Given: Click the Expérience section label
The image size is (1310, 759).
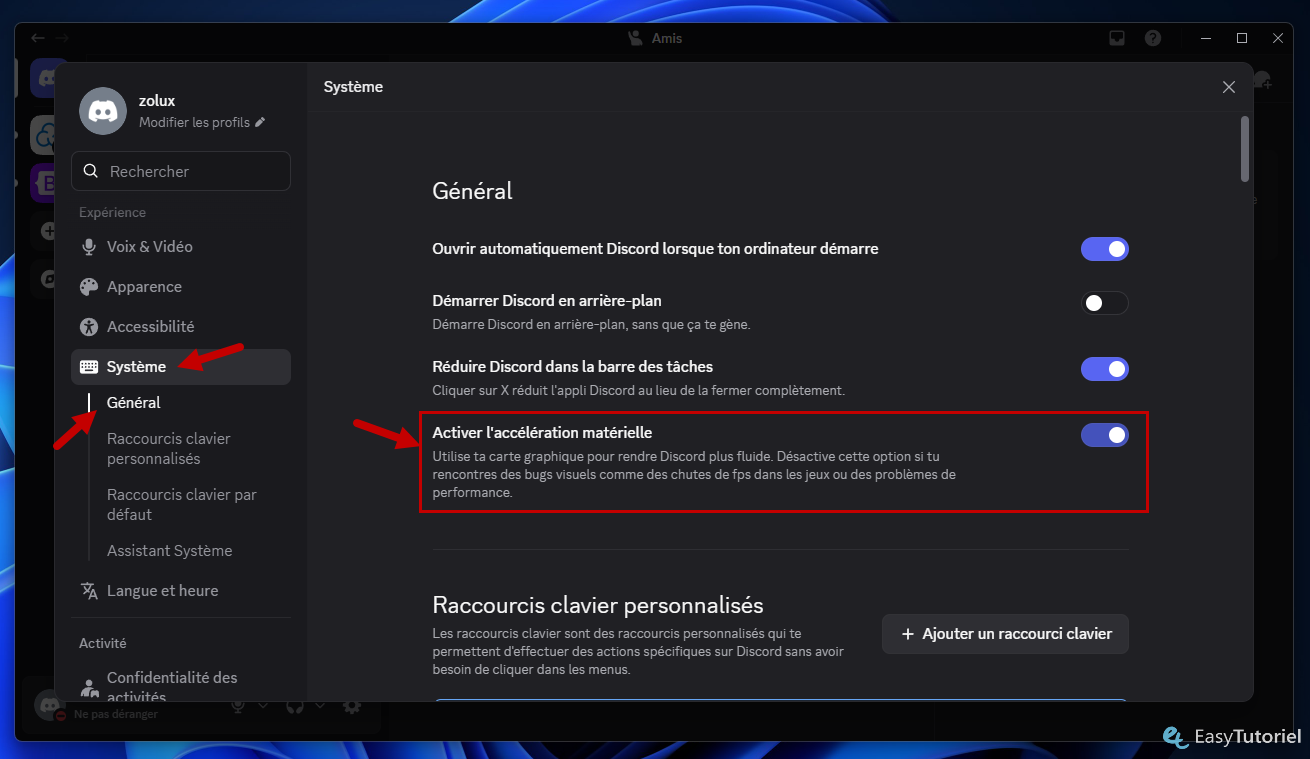Looking at the screenshot, I should pyautogui.click(x=112, y=213).
